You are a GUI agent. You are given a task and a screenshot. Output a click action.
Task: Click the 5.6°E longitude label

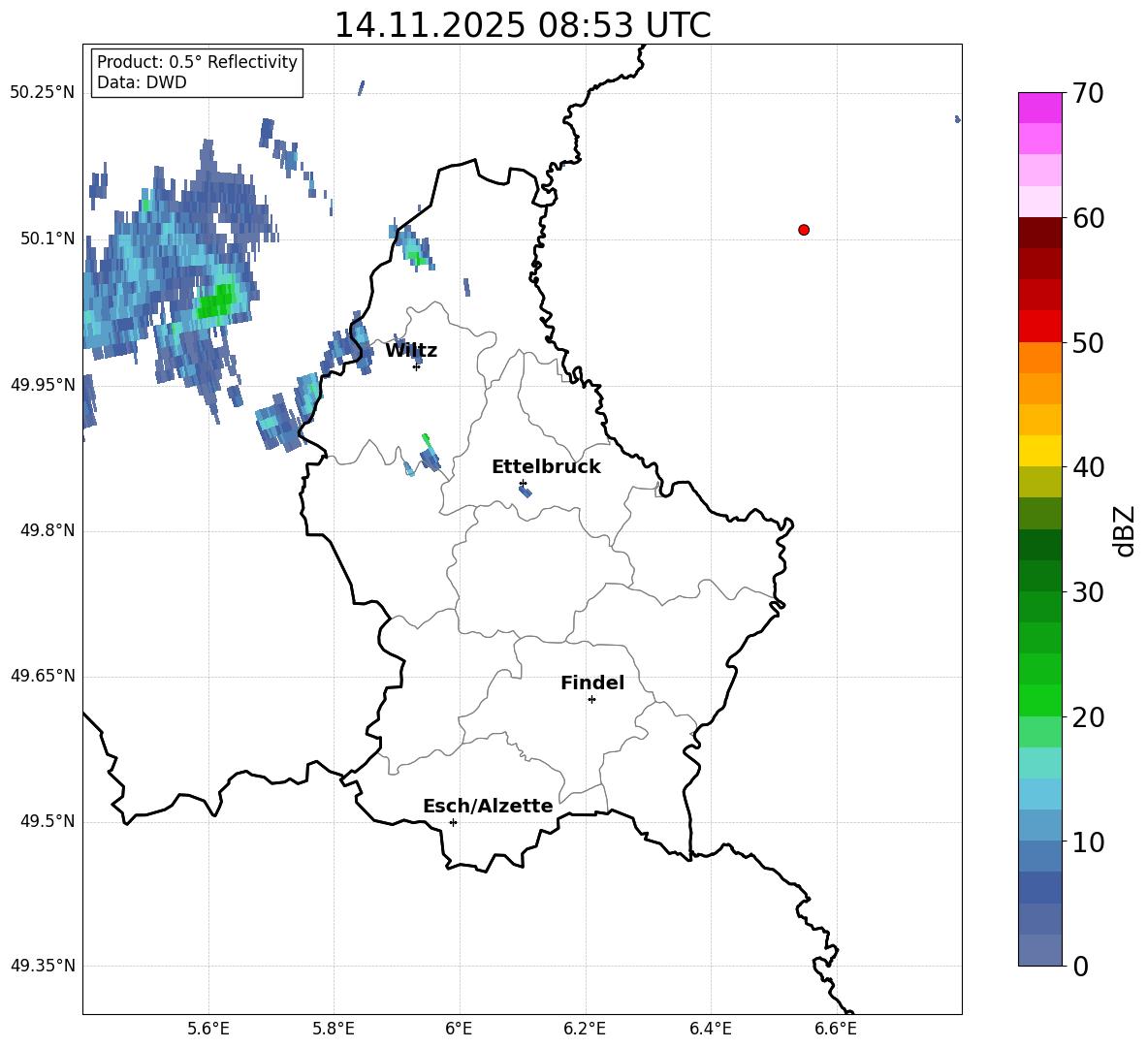[x=208, y=1029]
